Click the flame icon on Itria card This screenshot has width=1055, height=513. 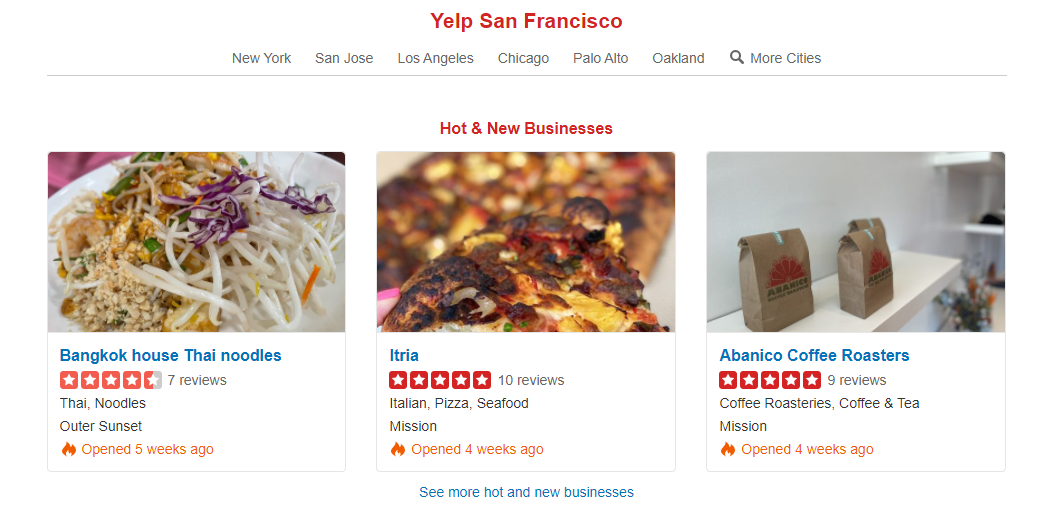click(398, 450)
